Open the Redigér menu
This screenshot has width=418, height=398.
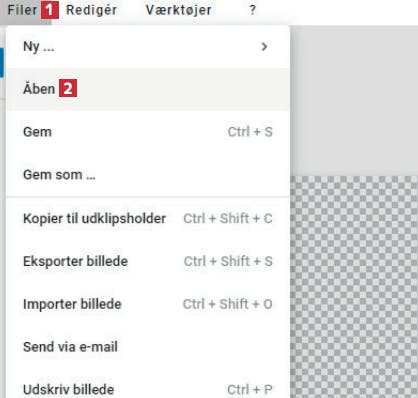91,10
